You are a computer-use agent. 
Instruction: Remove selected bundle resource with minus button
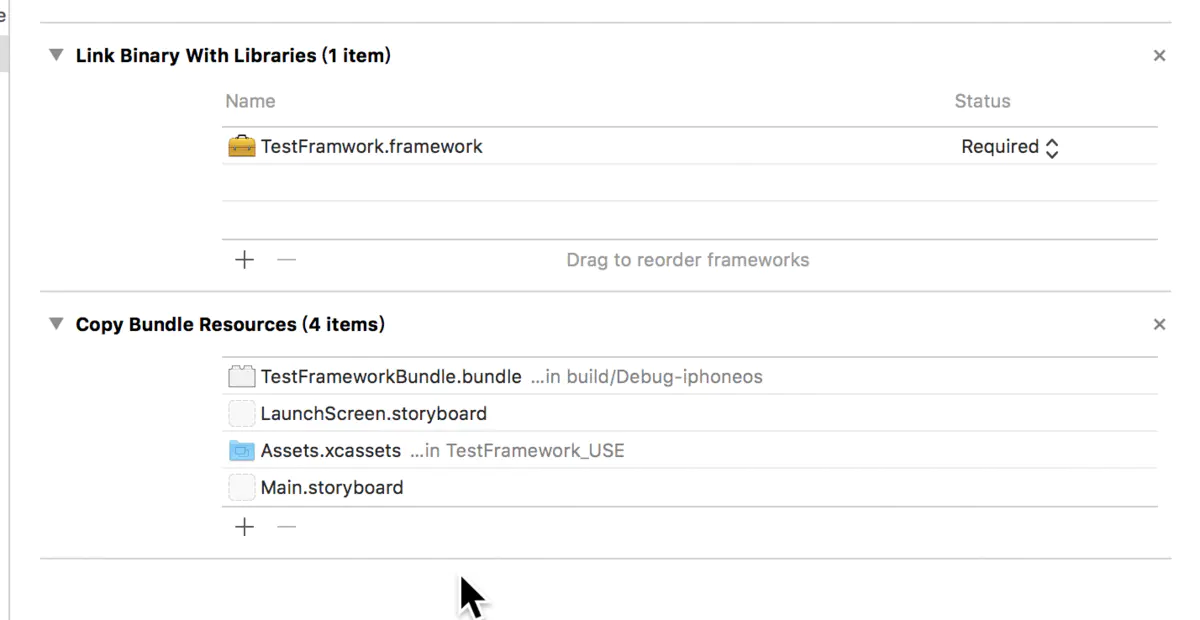[x=287, y=527]
